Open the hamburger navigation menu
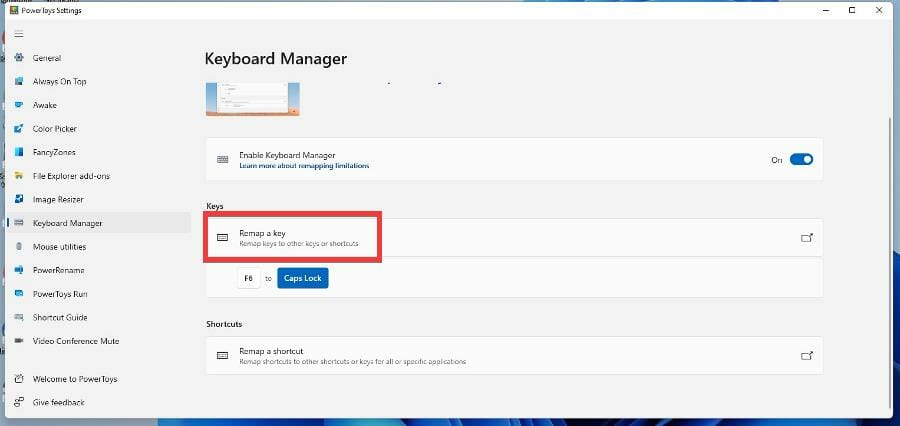The image size is (900, 426). pos(19,34)
